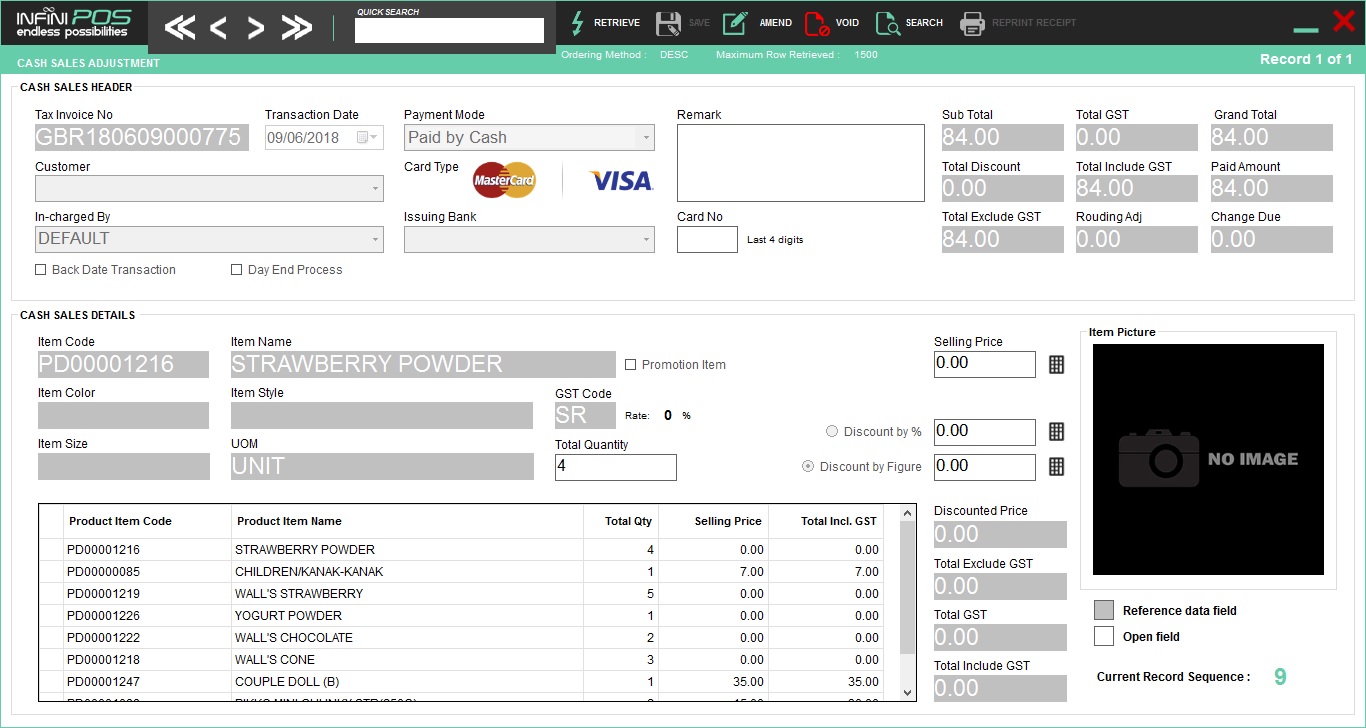
Task: Sort by Product Item Code column header
Action: click(x=147, y=521)
